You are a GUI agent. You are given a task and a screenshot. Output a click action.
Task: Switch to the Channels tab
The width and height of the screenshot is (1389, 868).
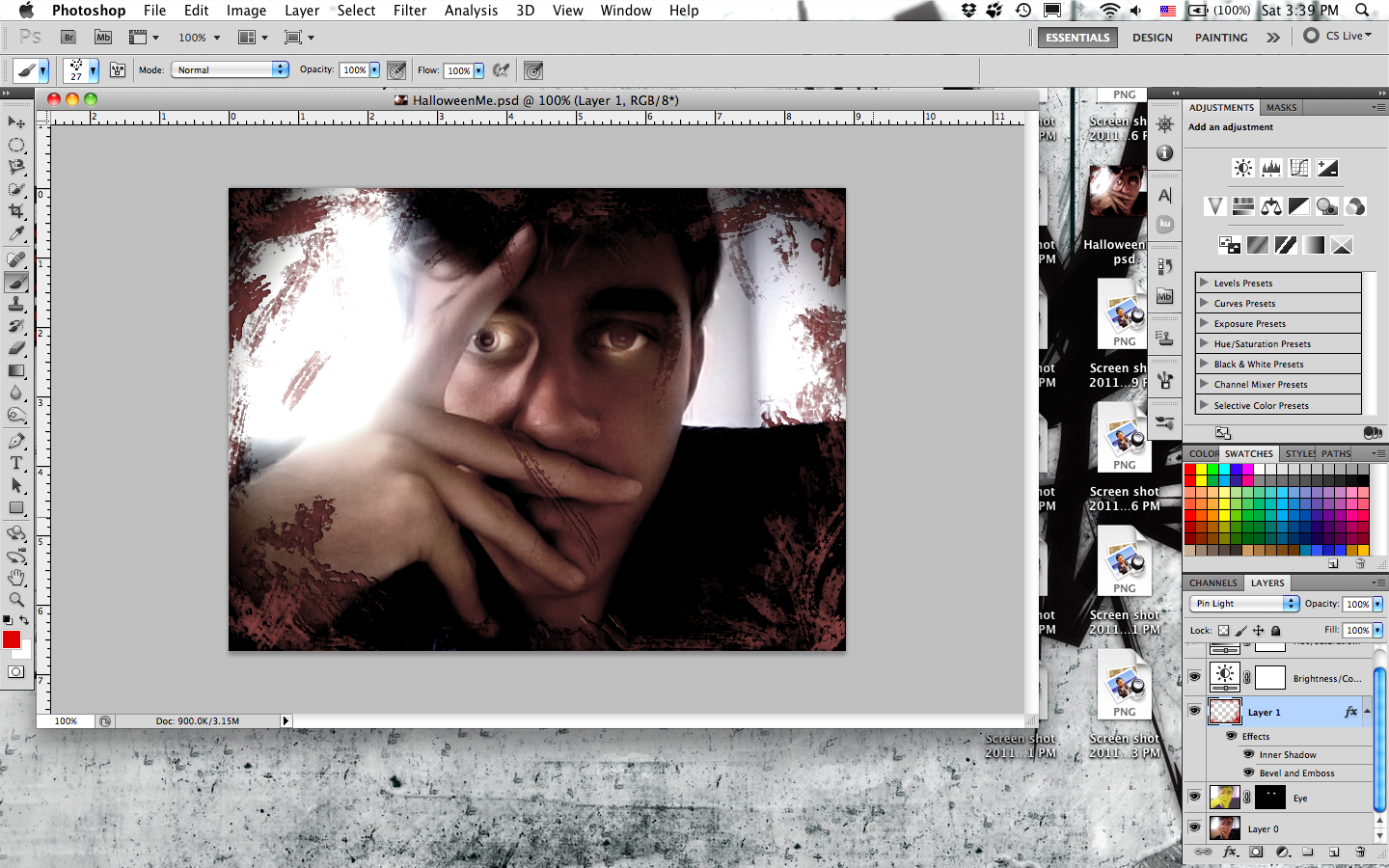tap(1212, 583)
